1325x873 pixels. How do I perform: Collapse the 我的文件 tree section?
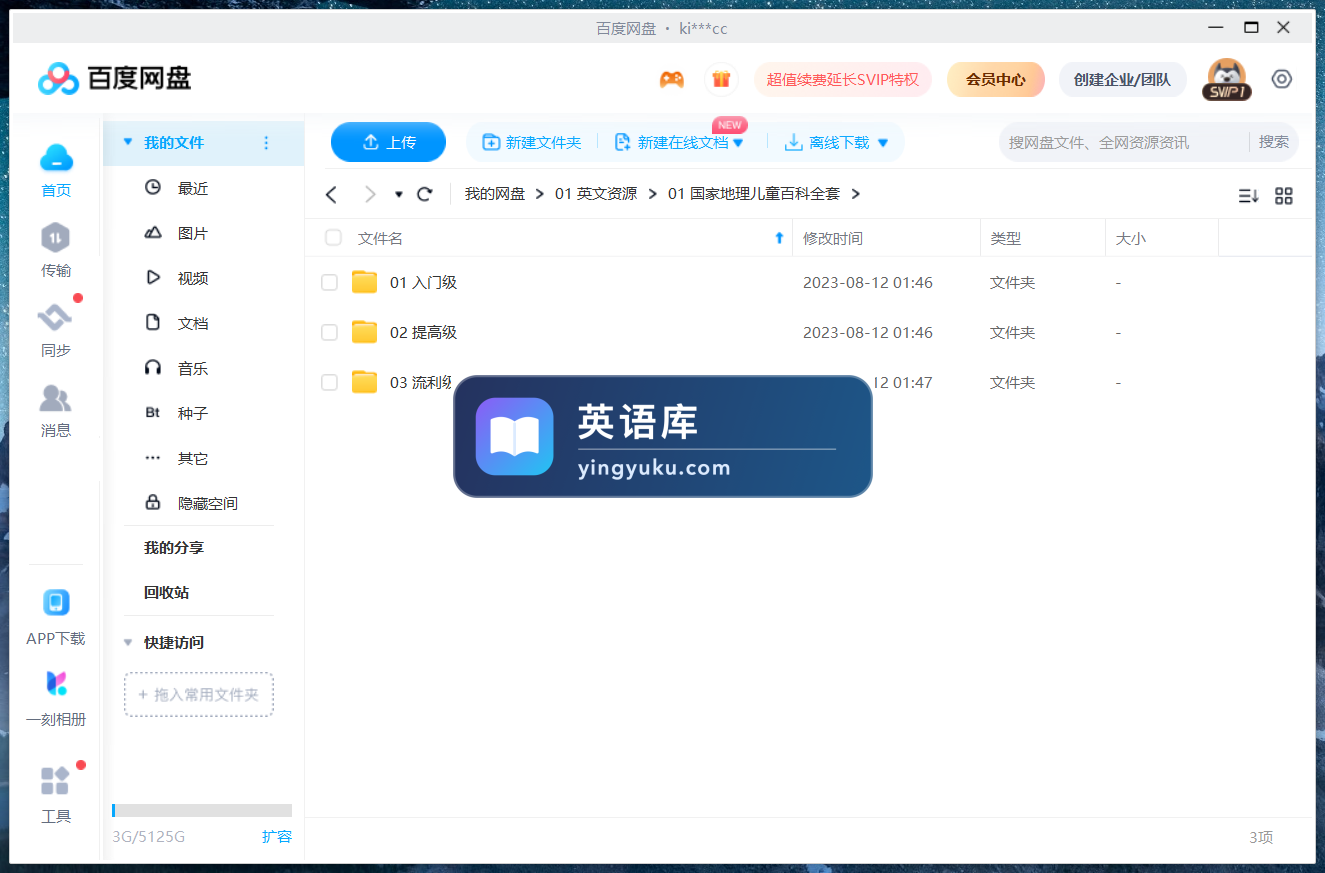tap(127, 143)
